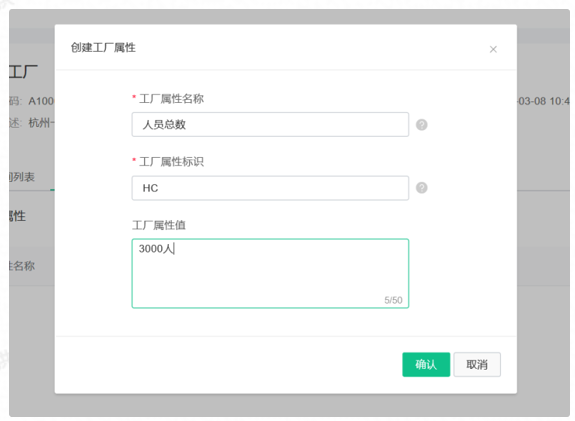Focus the 工厂属性名称 input containing 人员总数

(x=270, y=125)
